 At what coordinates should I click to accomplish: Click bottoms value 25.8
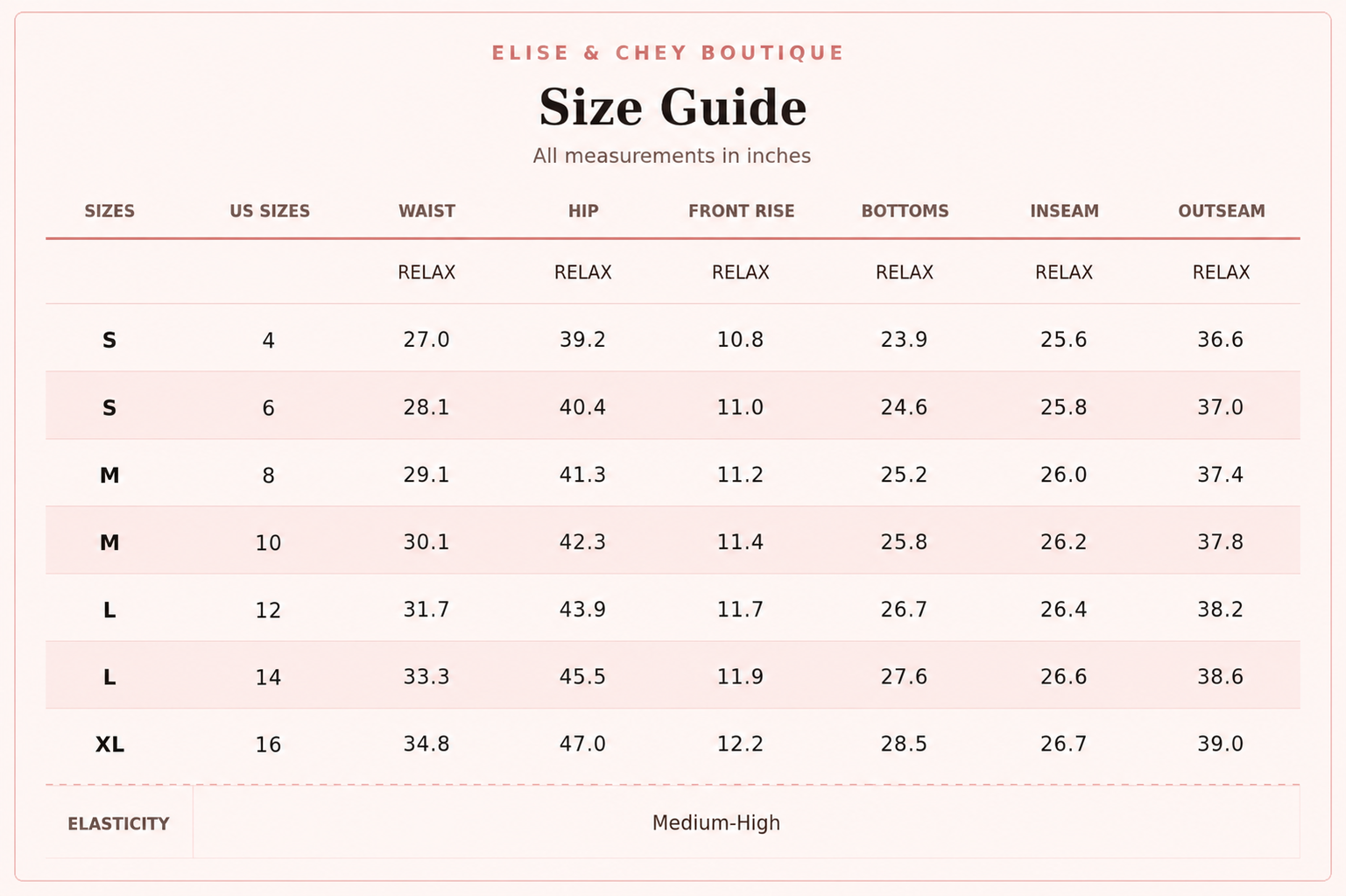tap(904, 542)
